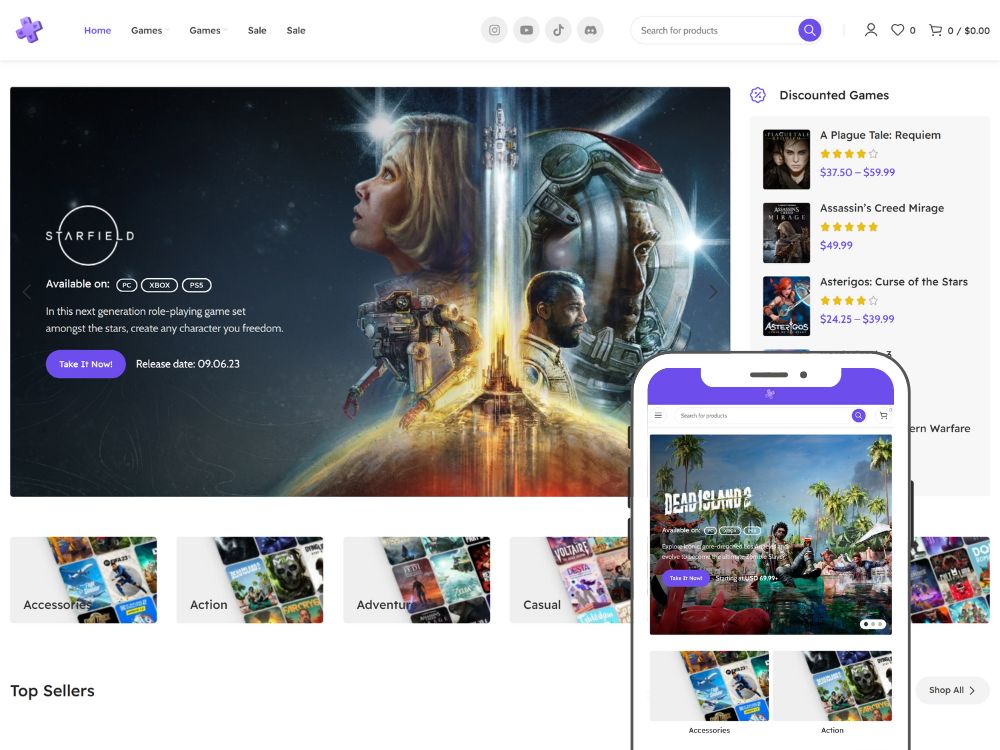Open the TikTok social link
Viewport: 1000px width, 750px height.
558,30
